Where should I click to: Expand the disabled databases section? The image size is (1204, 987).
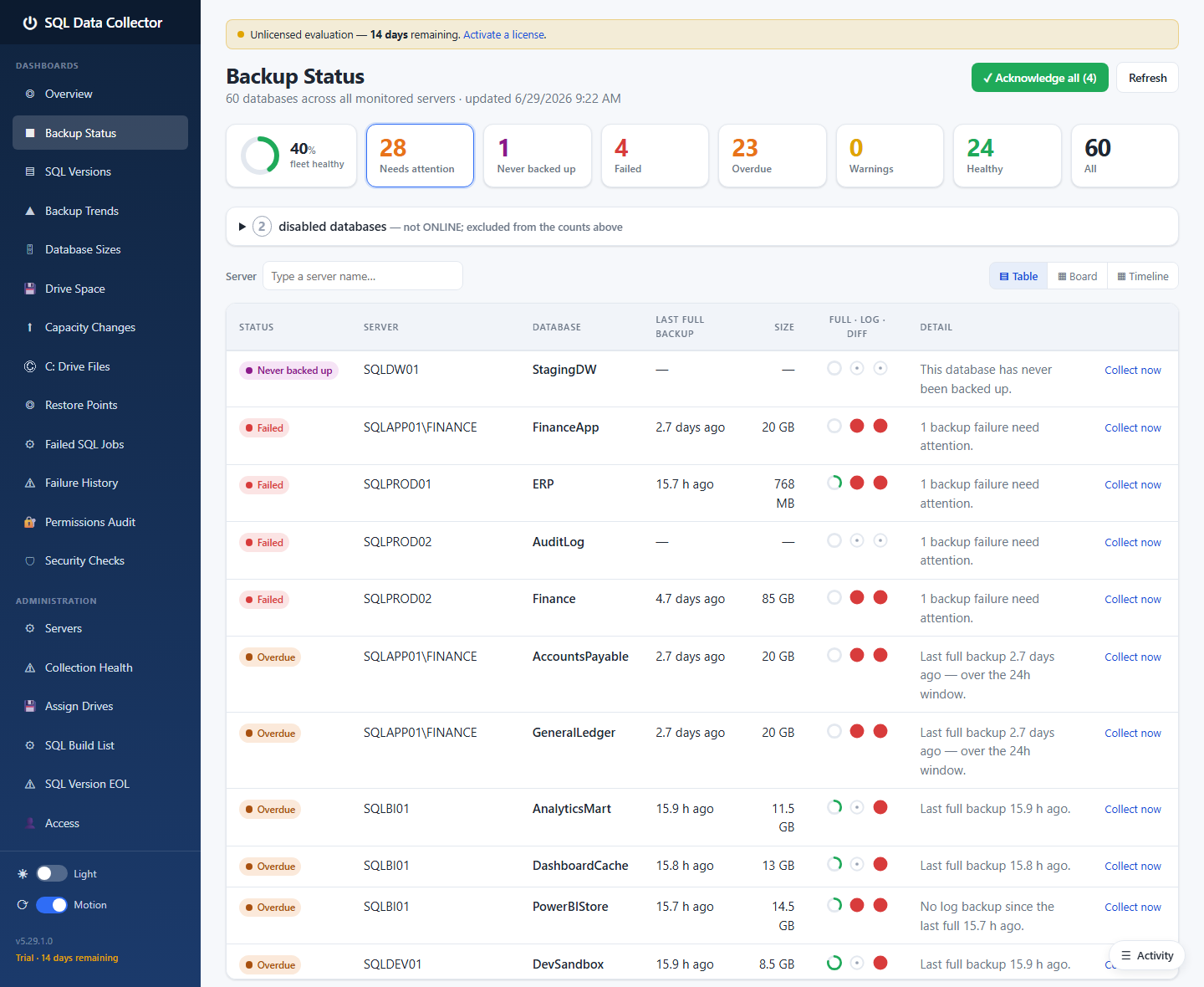coord(702,227)
